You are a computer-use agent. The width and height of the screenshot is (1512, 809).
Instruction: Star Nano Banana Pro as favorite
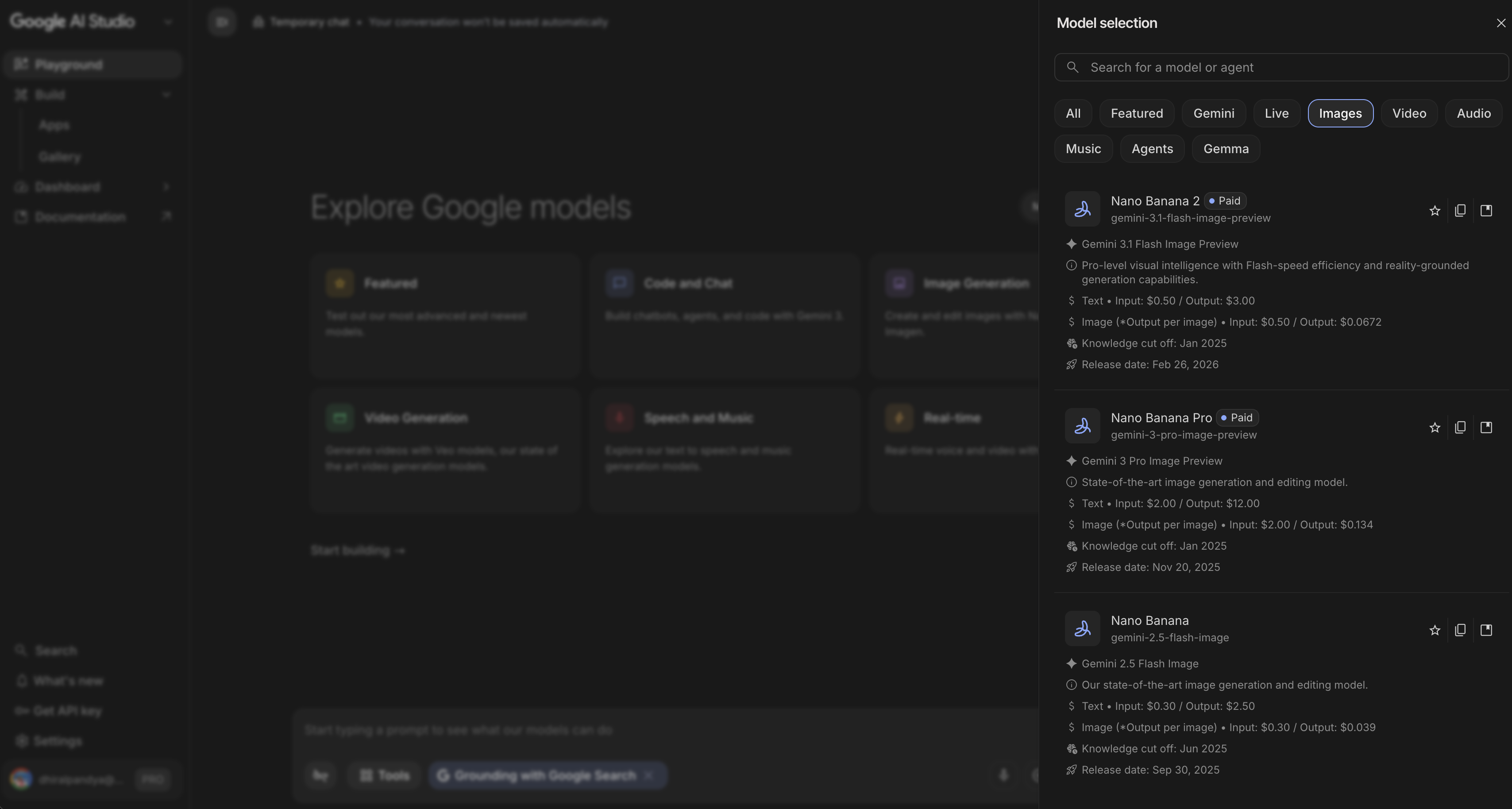tap(1435, 428)
